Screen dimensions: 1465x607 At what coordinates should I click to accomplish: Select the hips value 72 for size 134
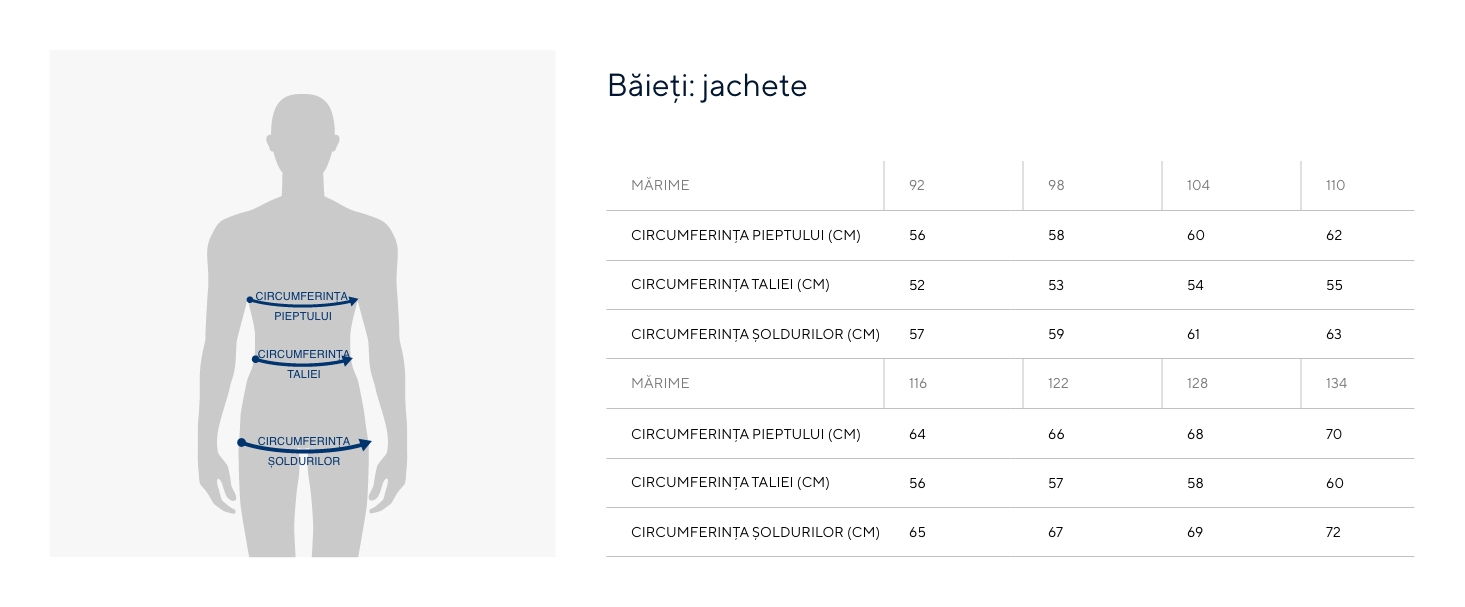pos(1333,532)
